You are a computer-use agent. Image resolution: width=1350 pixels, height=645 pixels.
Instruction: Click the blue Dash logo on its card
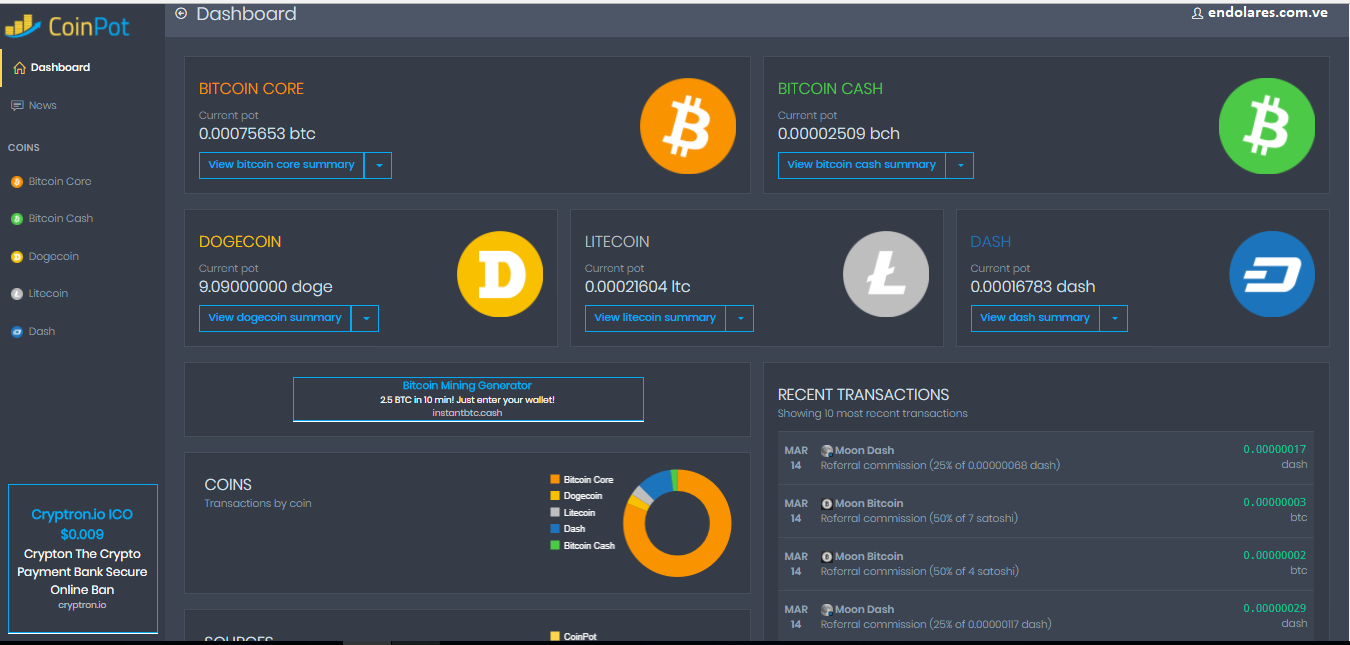pos(1271,273)
